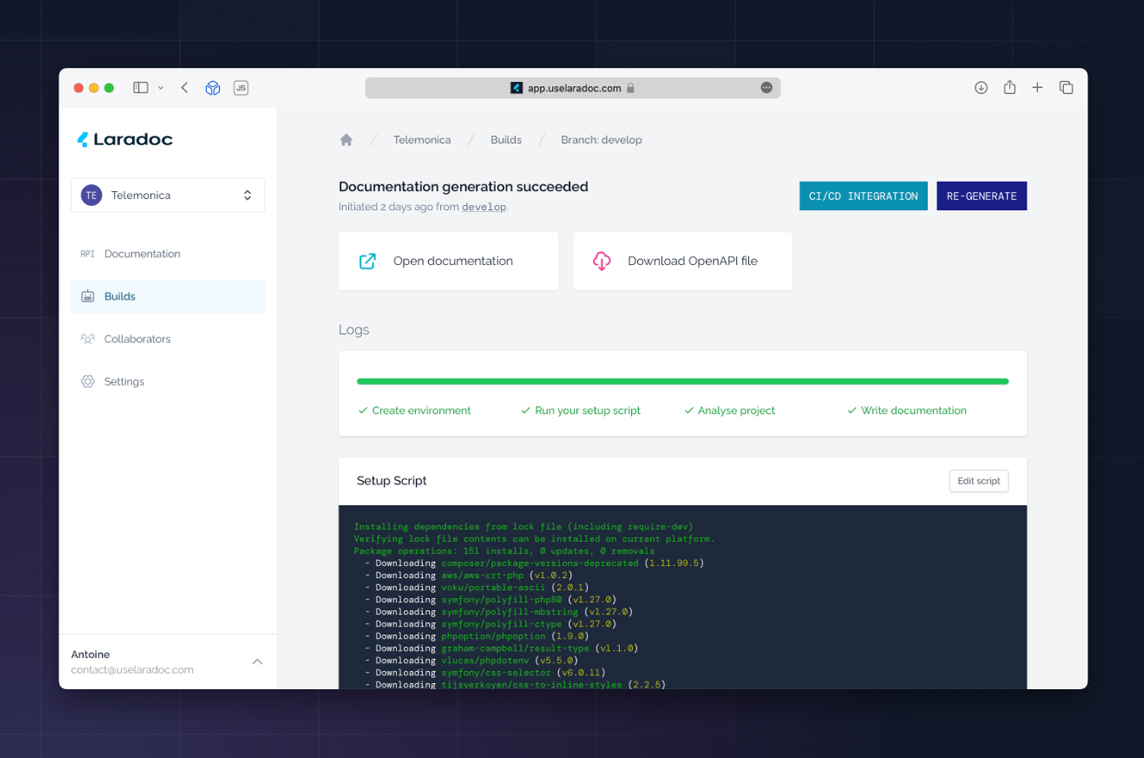Expand the Antoine user menu chevron
The image size is (1144, 758).
point(257,662)
